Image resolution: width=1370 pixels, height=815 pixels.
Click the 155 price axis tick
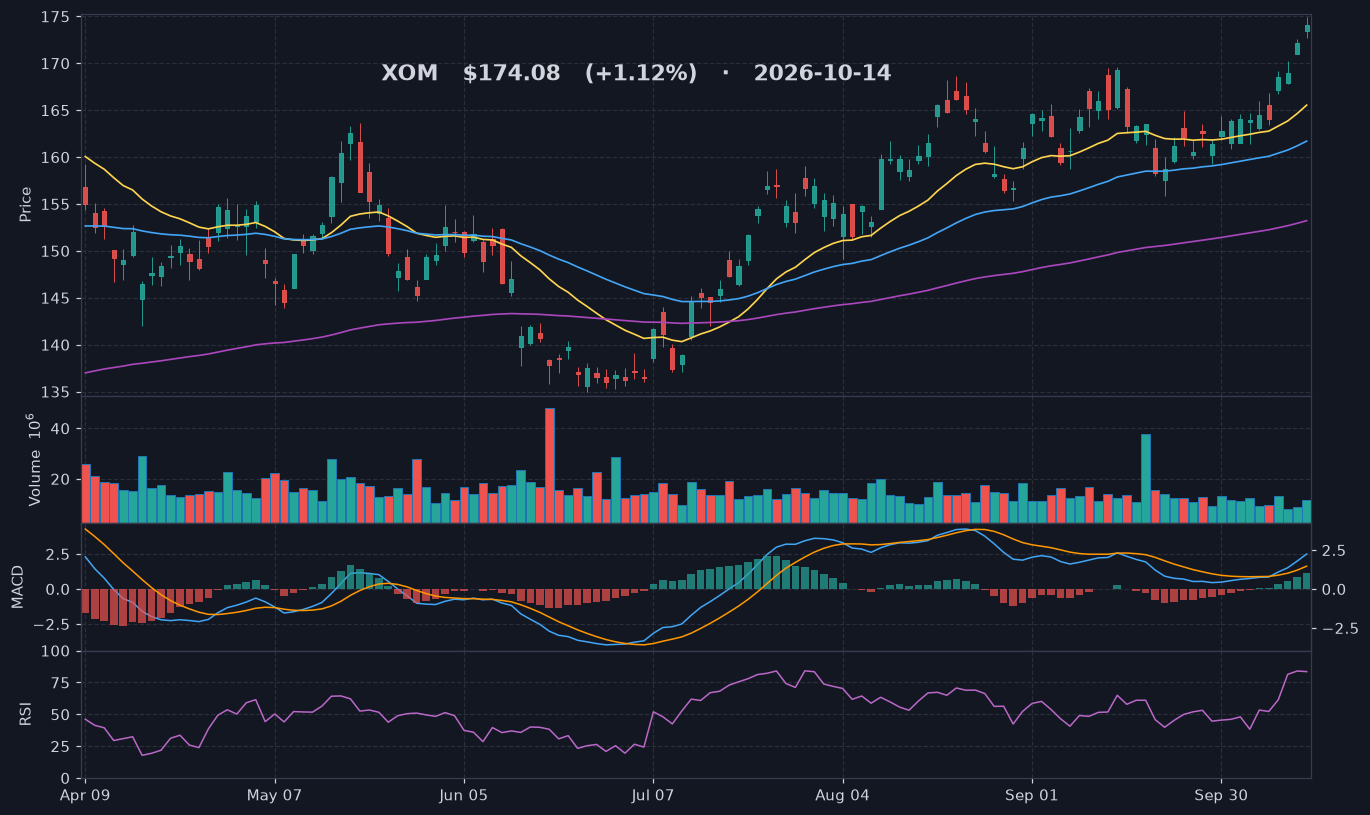[x=56, y=205]
